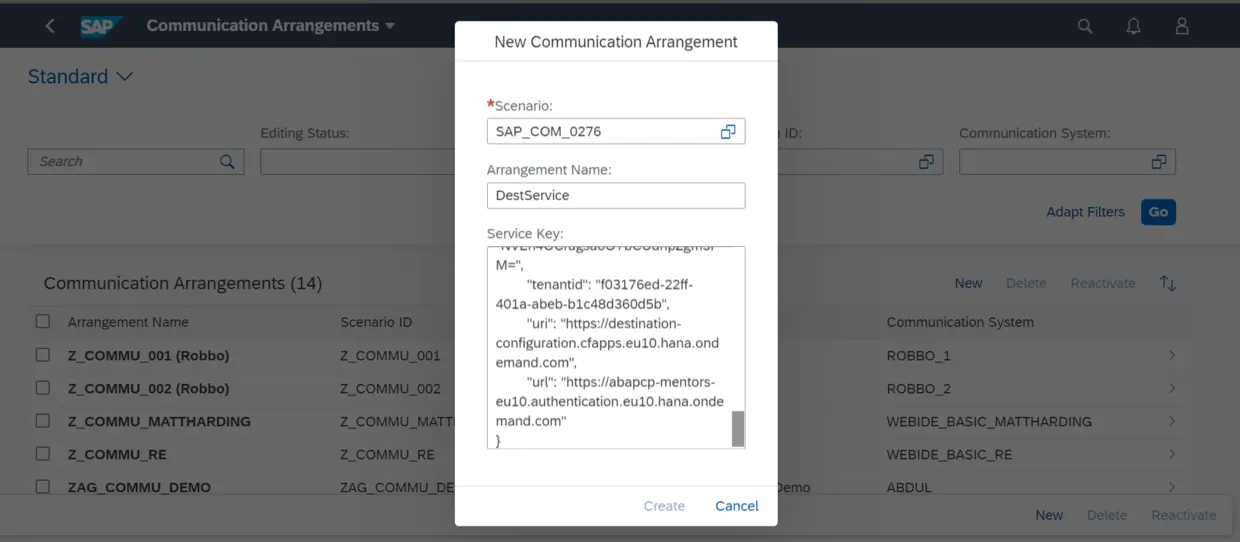Click the magnifier in the Search field
Image resolution: width=1240 pixels, height=542 pixels.
[x=227, y=161]
